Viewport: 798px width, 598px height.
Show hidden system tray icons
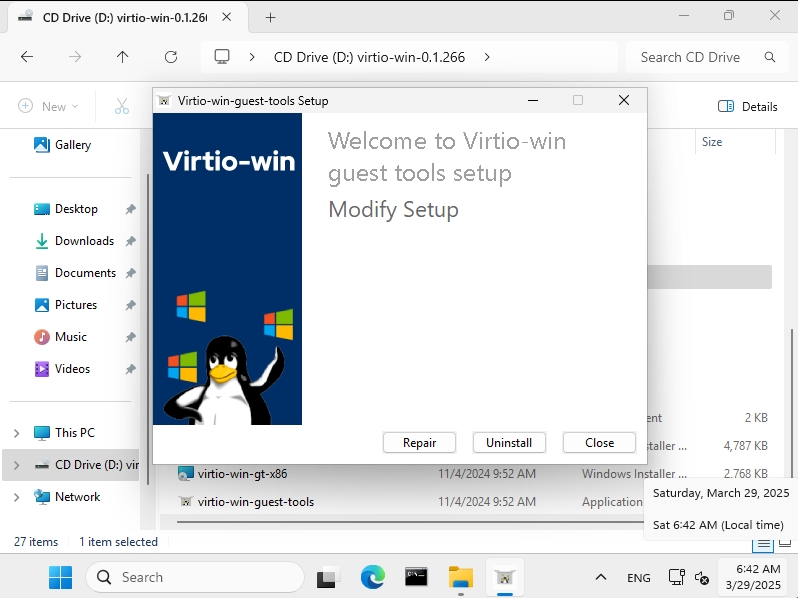(x=601, y=578)
